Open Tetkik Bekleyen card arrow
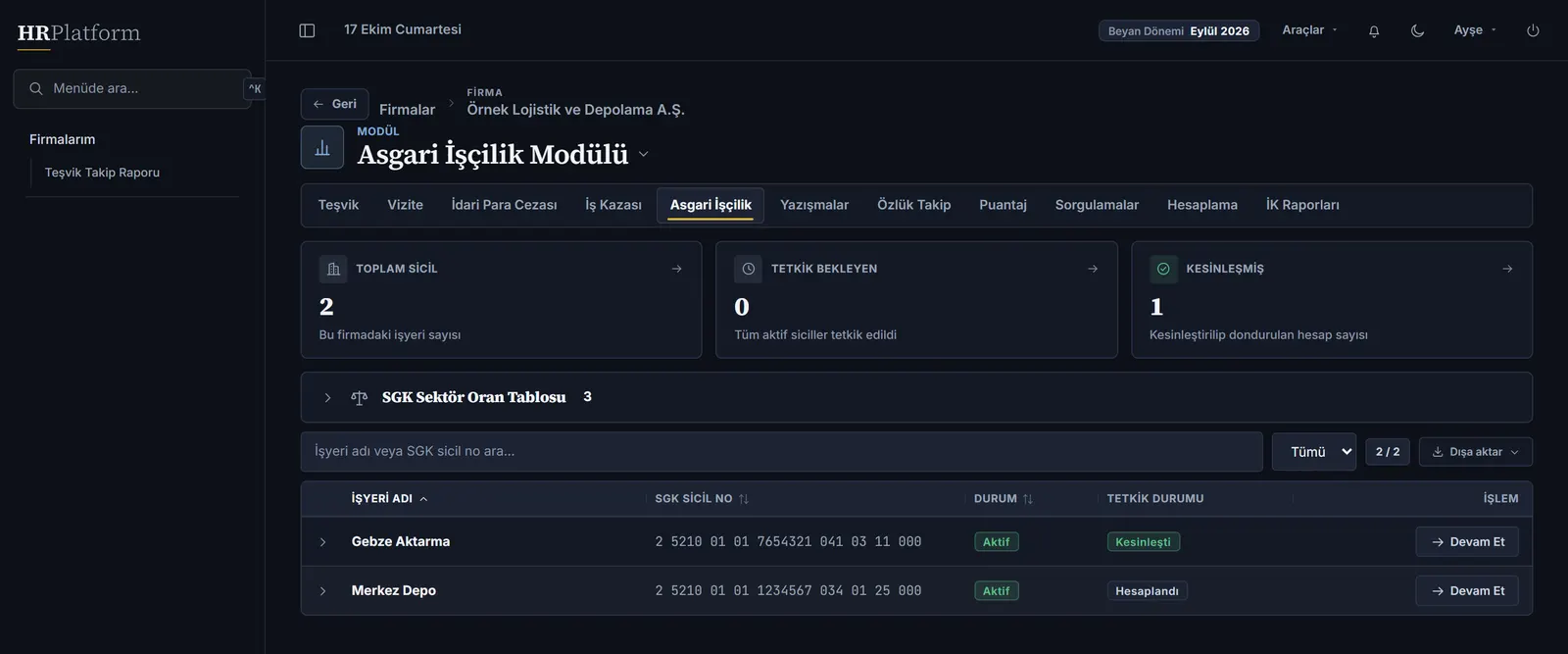 (x=1093, y=269)
